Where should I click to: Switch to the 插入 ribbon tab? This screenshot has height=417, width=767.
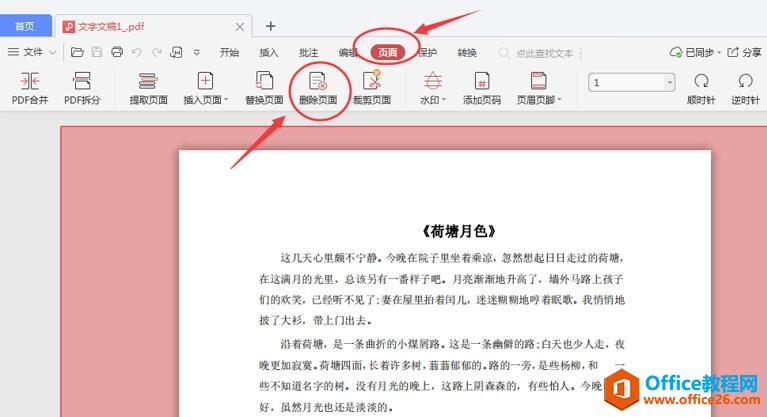tap(269, 52)
